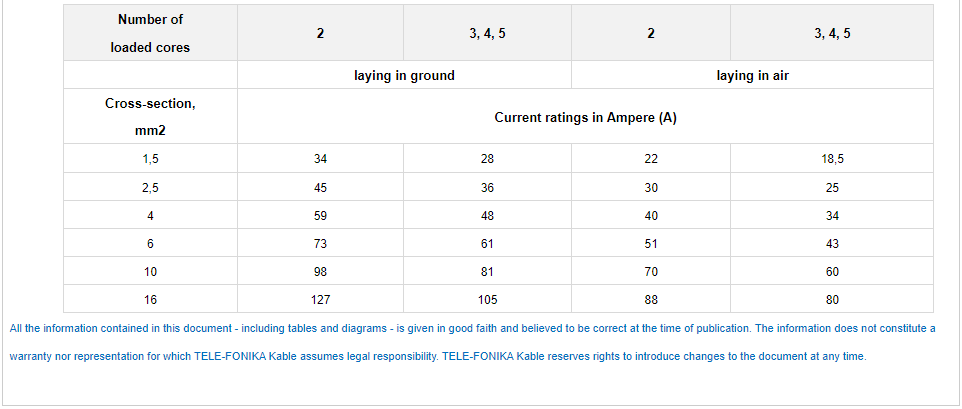Click the first line of the blue disclaimer text

[472, 328]
